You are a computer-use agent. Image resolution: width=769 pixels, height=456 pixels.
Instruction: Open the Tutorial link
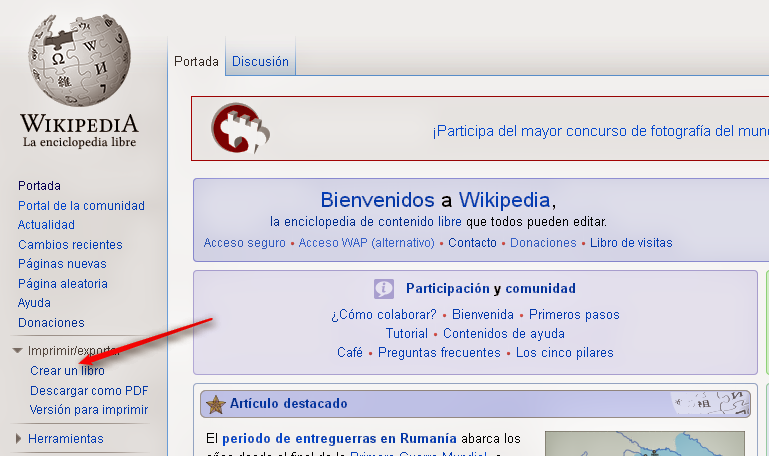click(407, 333)
